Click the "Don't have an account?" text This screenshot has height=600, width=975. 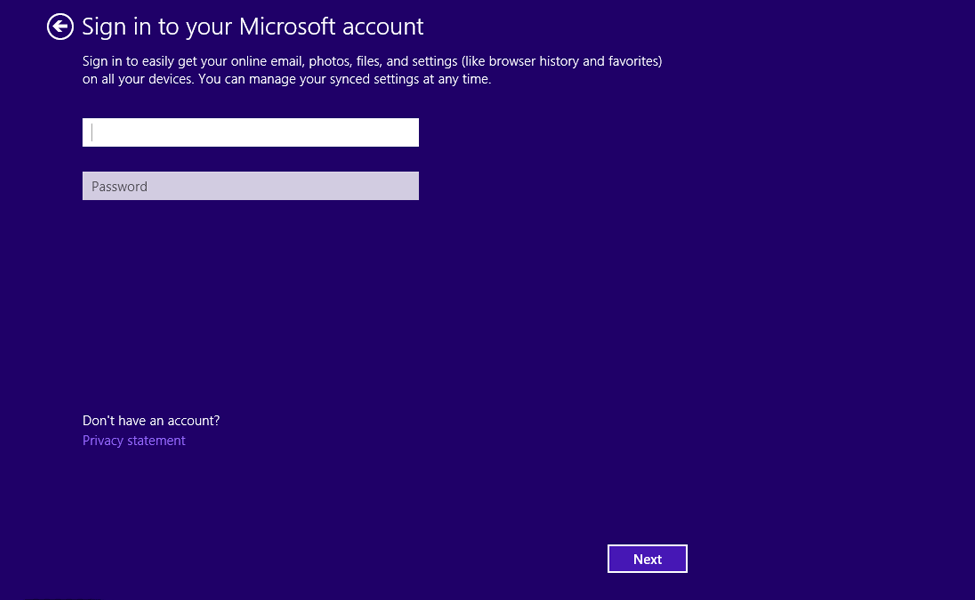coord(151,420)
